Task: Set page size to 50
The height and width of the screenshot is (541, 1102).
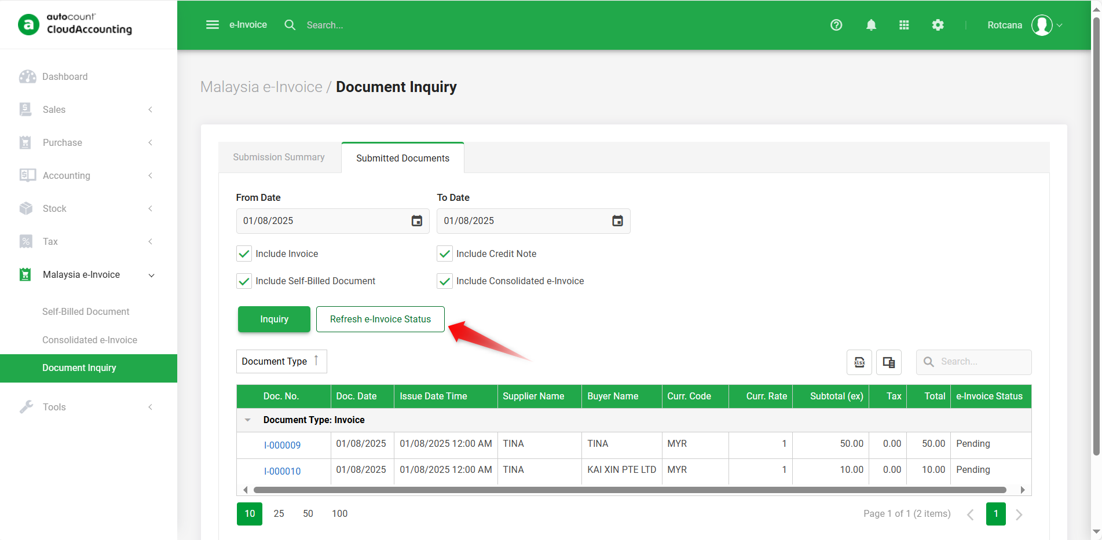Action: pos(308,514)
